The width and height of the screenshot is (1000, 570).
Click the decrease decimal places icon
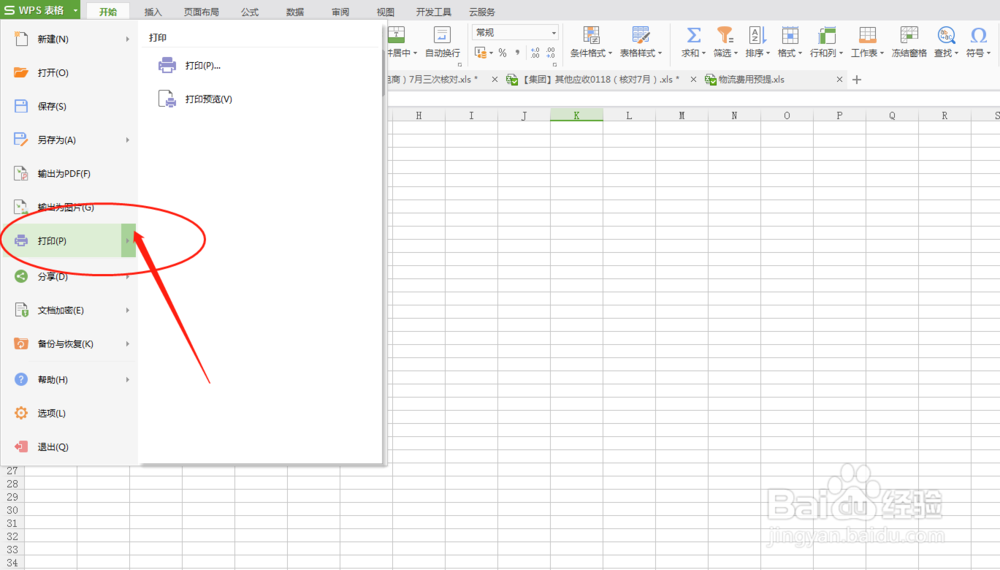pyautogui.click(x=550, y=53)
